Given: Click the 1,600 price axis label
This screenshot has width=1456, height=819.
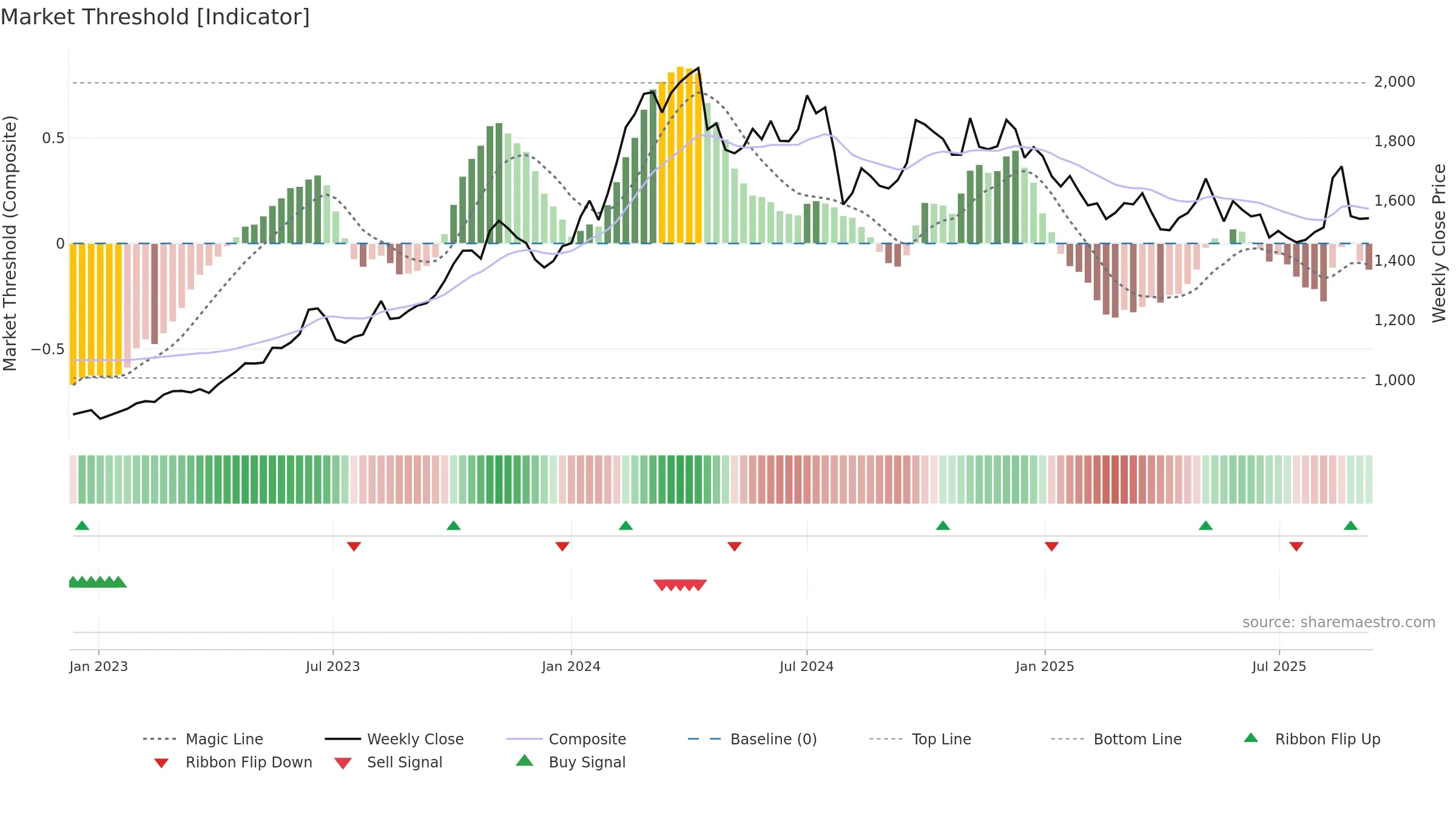Looking at the screenshot, I should tap(1394, 201).
